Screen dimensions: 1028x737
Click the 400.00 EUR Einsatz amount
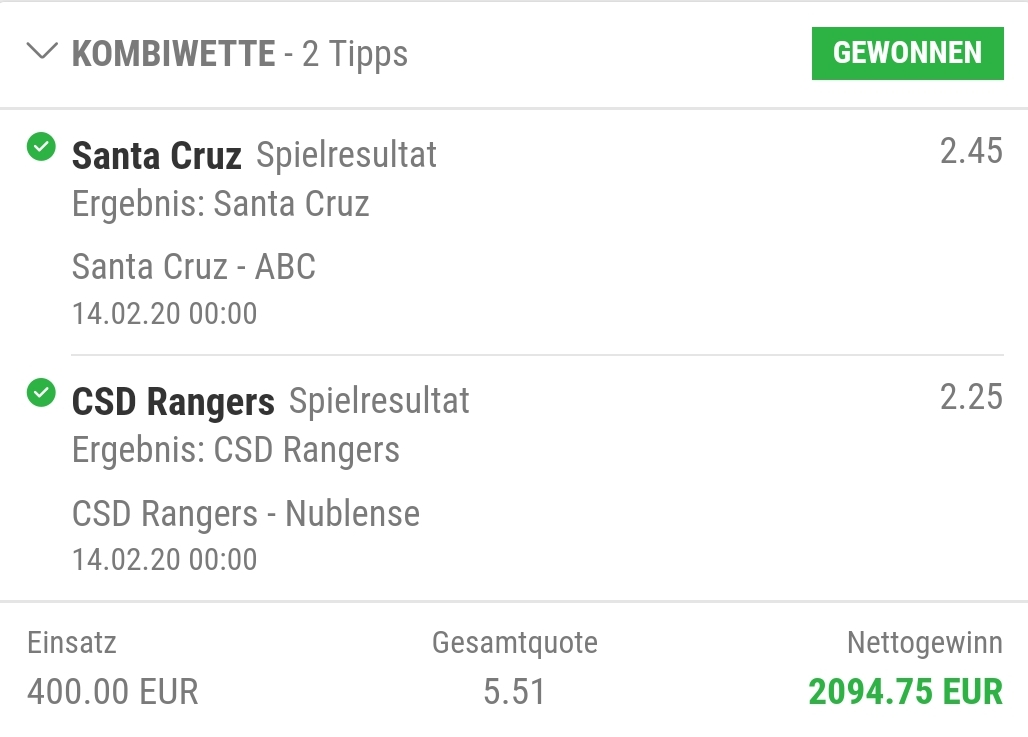[x=113, y=691]
